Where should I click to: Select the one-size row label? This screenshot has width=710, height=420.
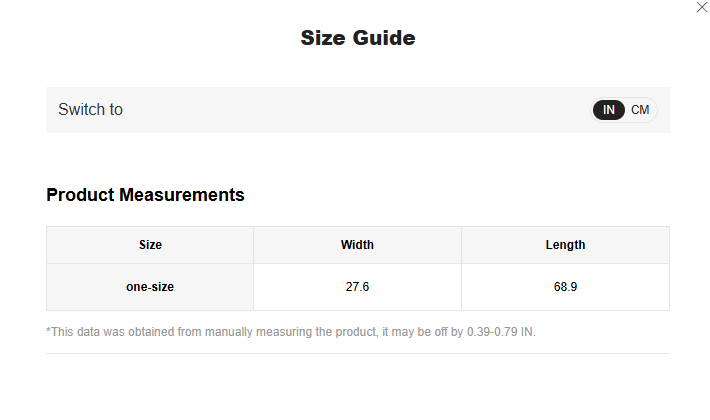[150, 287]
